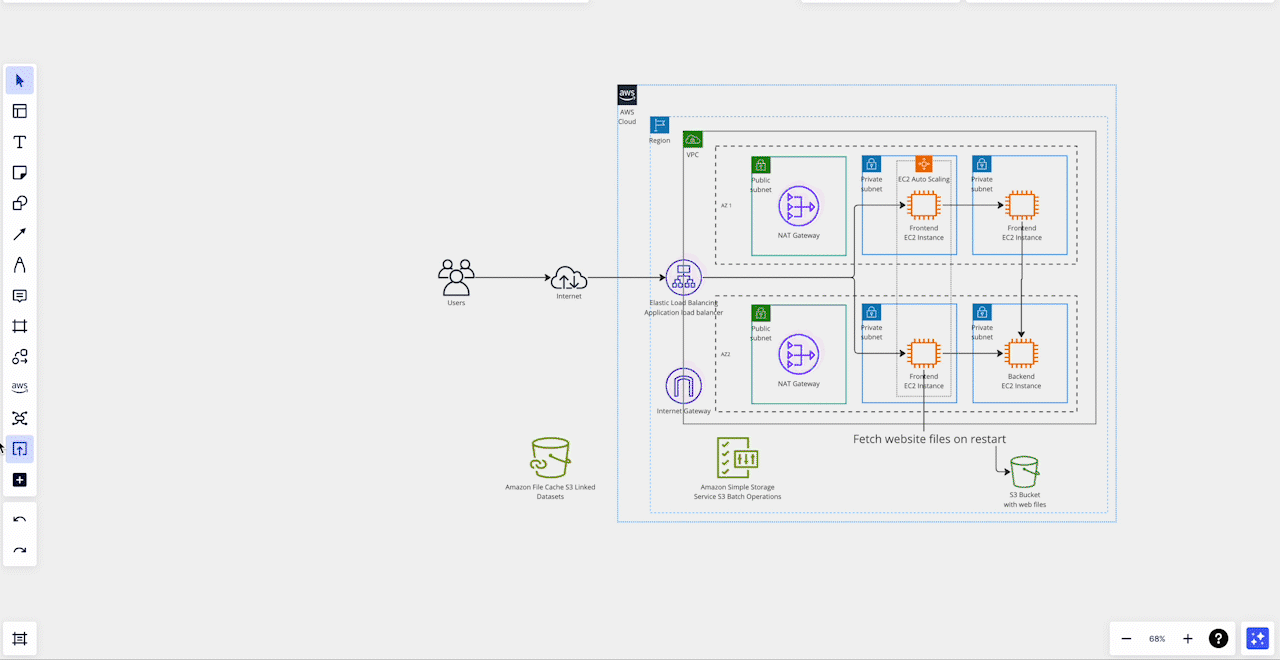Click the Upload tool in left toolbar

pyautogui.click(x=20, y=449)
